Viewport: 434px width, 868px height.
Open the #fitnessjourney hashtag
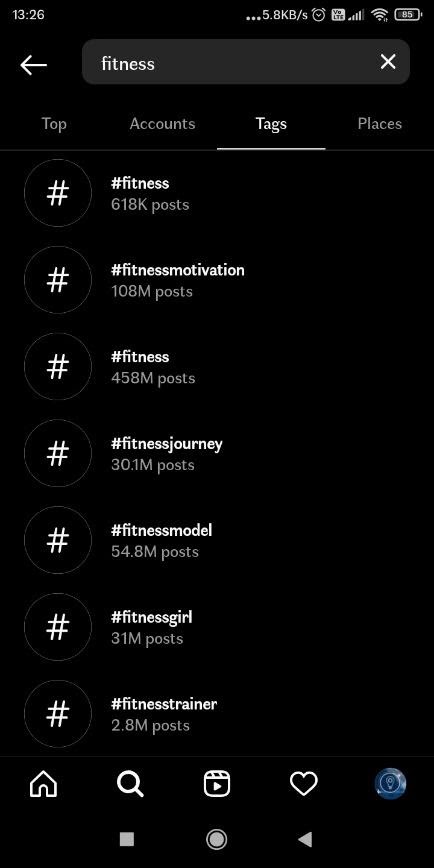point(217,453)
